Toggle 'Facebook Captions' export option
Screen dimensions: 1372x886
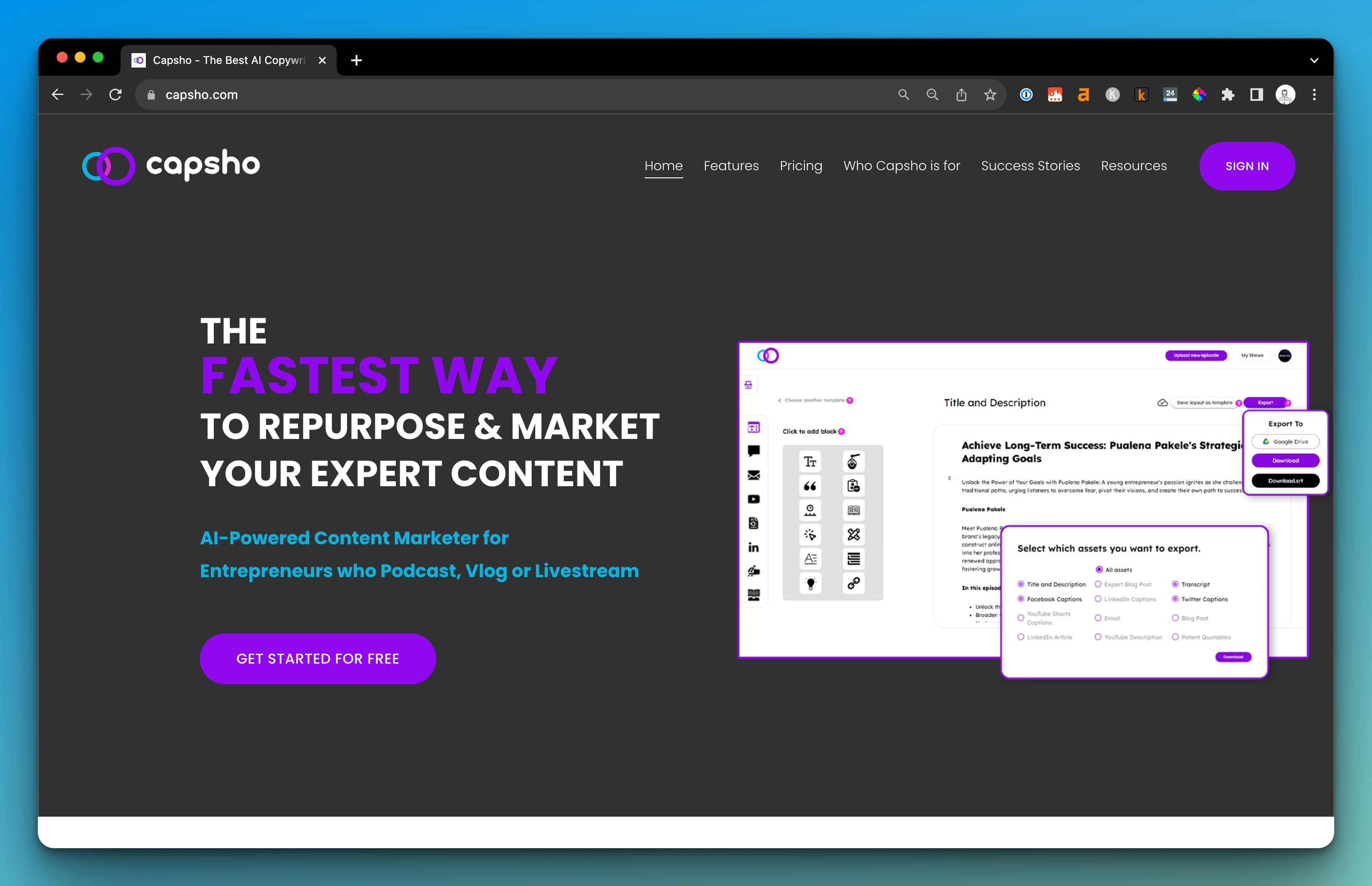click(x=1049, y=600)
